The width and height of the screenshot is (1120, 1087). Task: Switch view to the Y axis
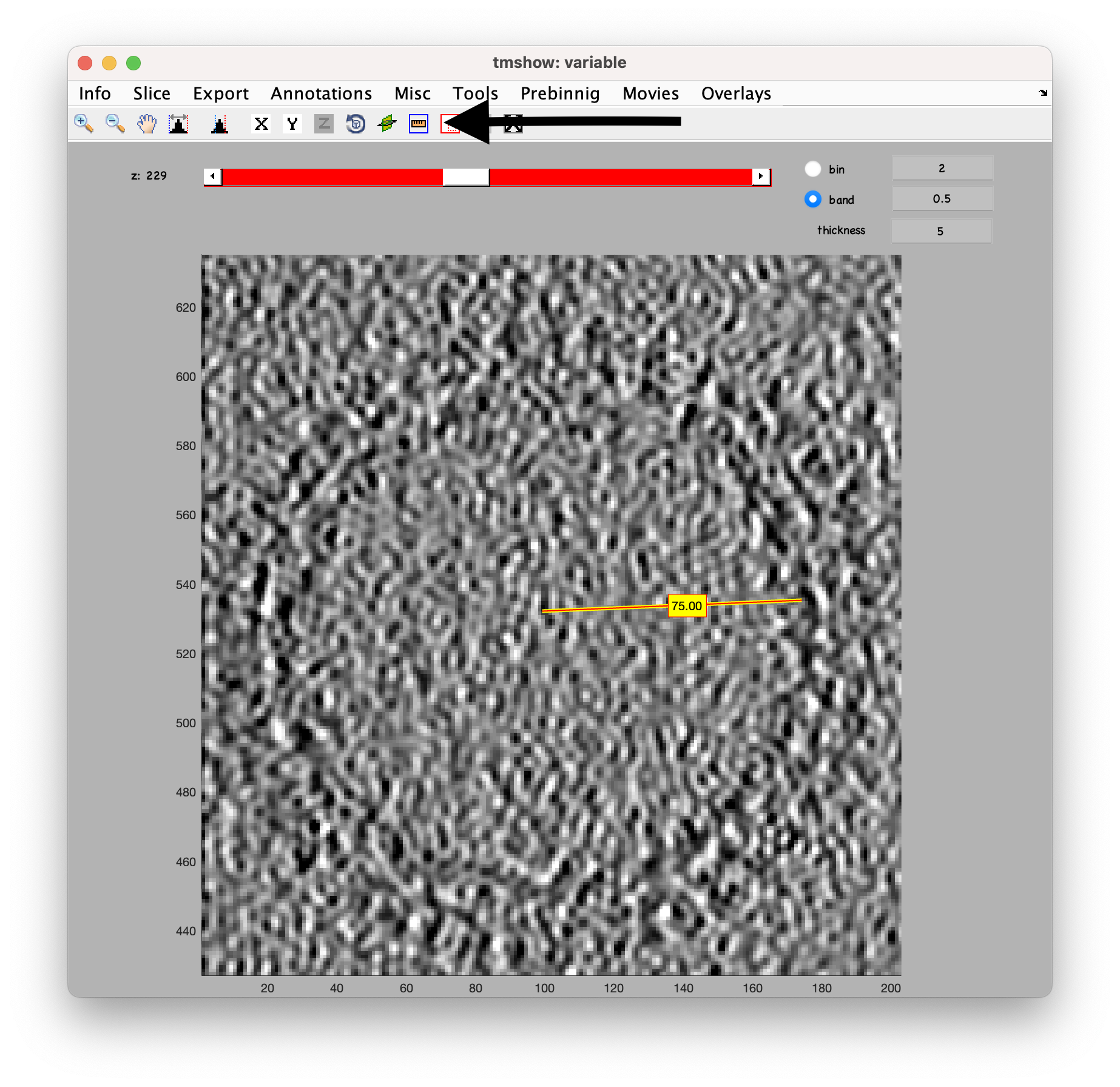pos(293,124)
